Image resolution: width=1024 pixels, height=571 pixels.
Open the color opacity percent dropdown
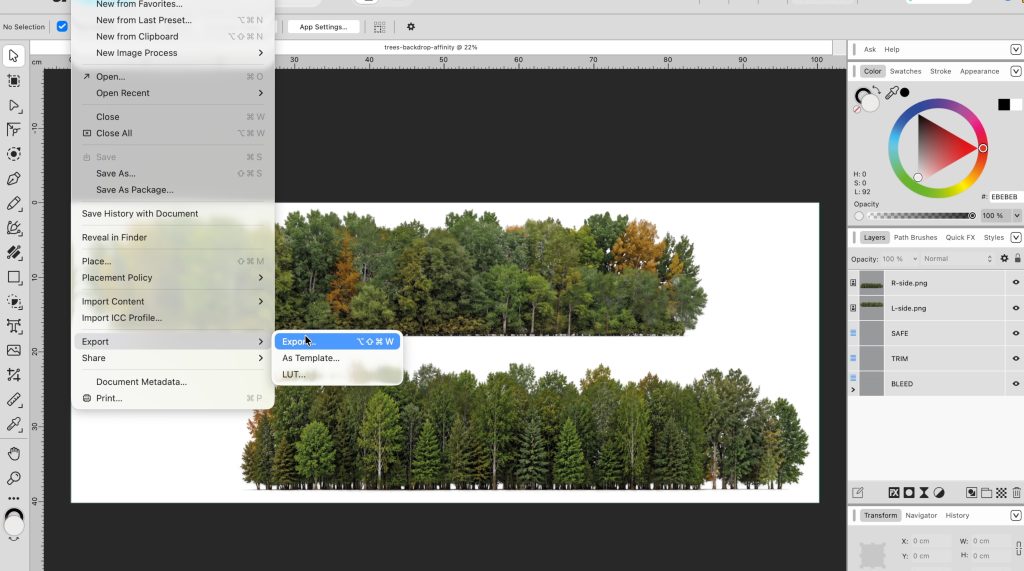pyautogui.click(x=1017, y=216)
